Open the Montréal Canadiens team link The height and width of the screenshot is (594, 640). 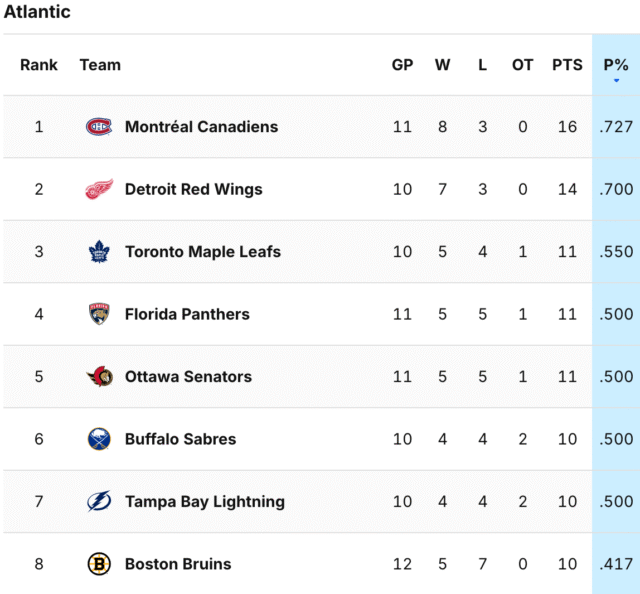[x=201, y=127]
